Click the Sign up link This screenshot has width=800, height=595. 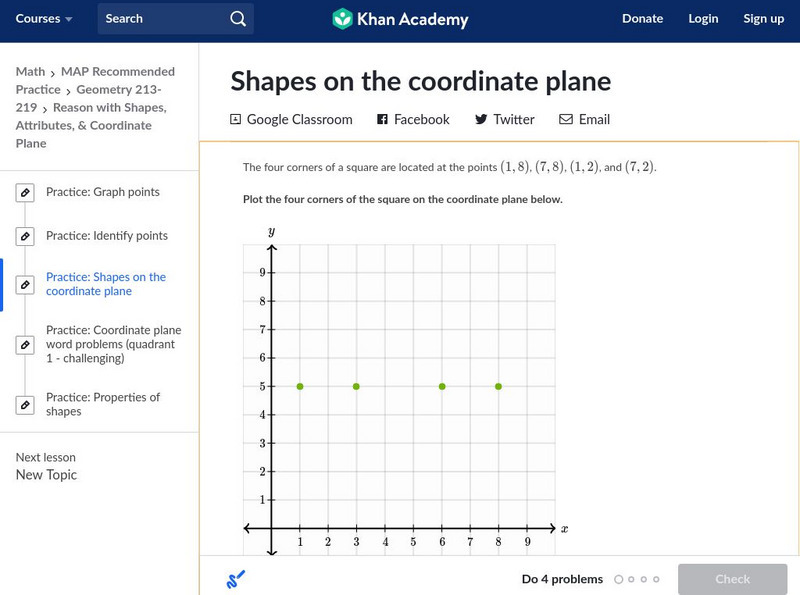pos(763,18)
